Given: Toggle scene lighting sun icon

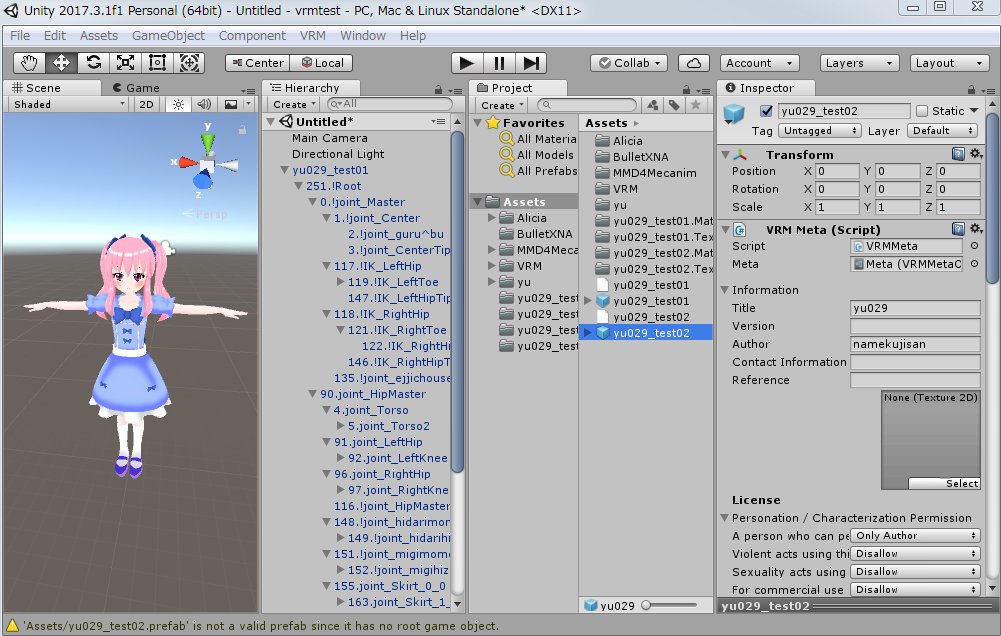Looking at the screenshot, I should (x=178, y=104).
